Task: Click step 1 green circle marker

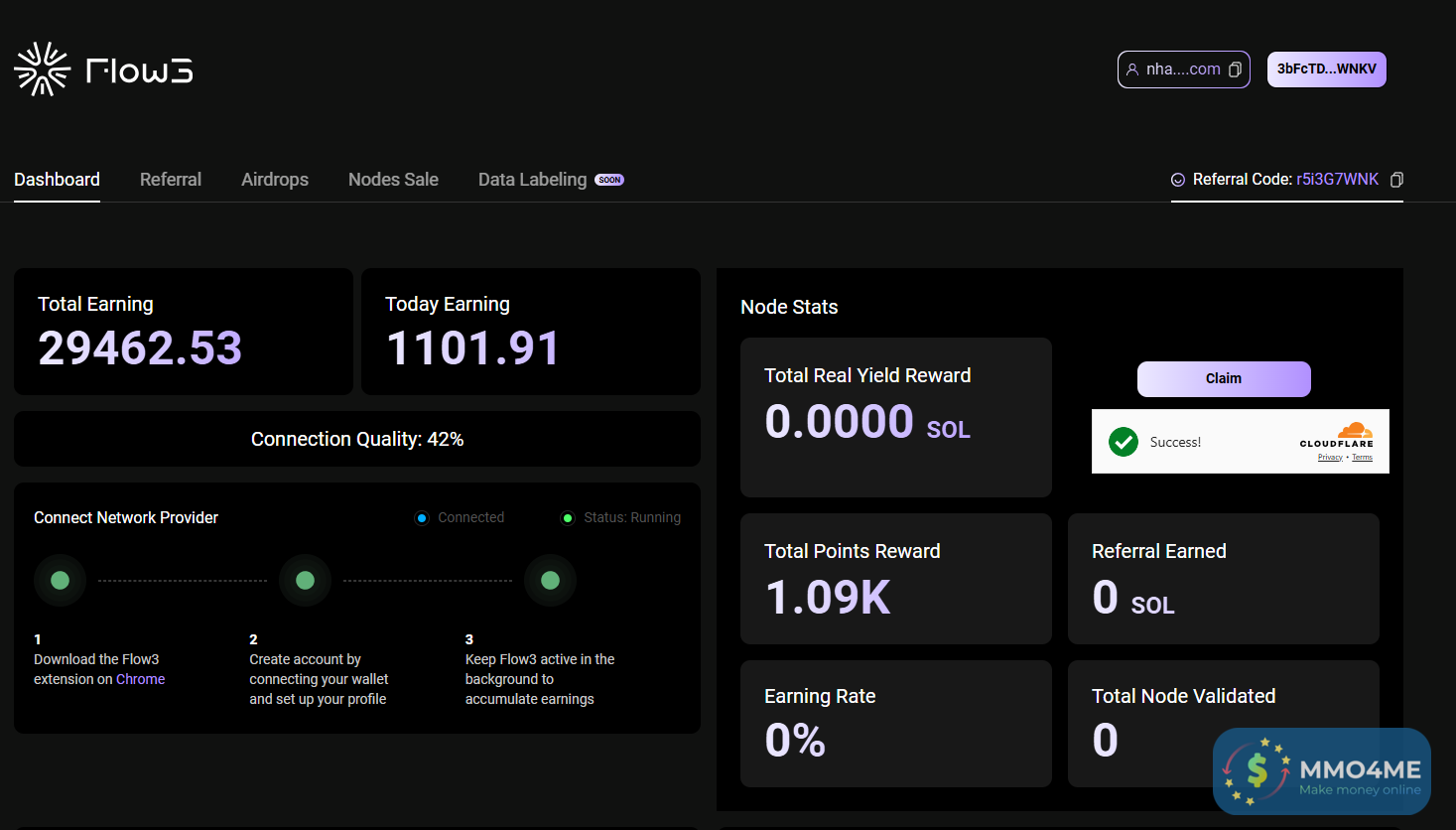Action: [60, 581]
